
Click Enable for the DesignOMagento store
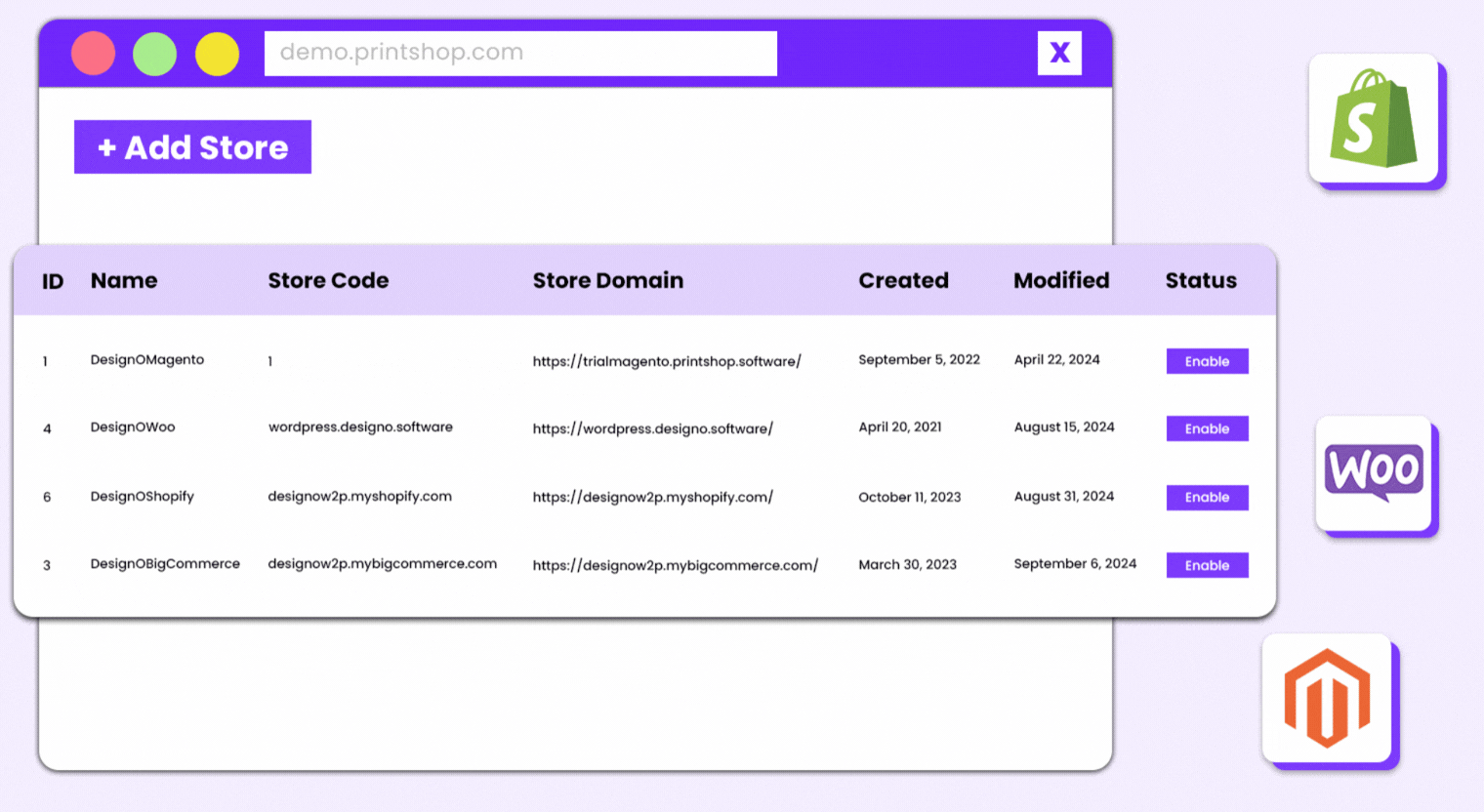(x=1207, y=361)
